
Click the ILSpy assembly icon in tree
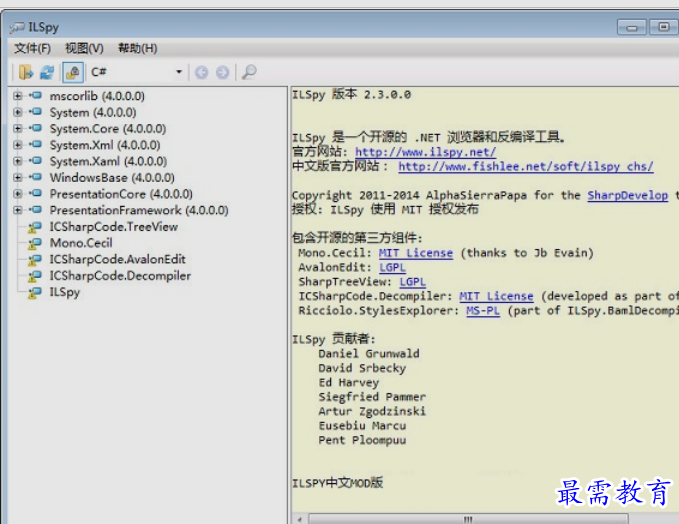[x=35, y=293]
